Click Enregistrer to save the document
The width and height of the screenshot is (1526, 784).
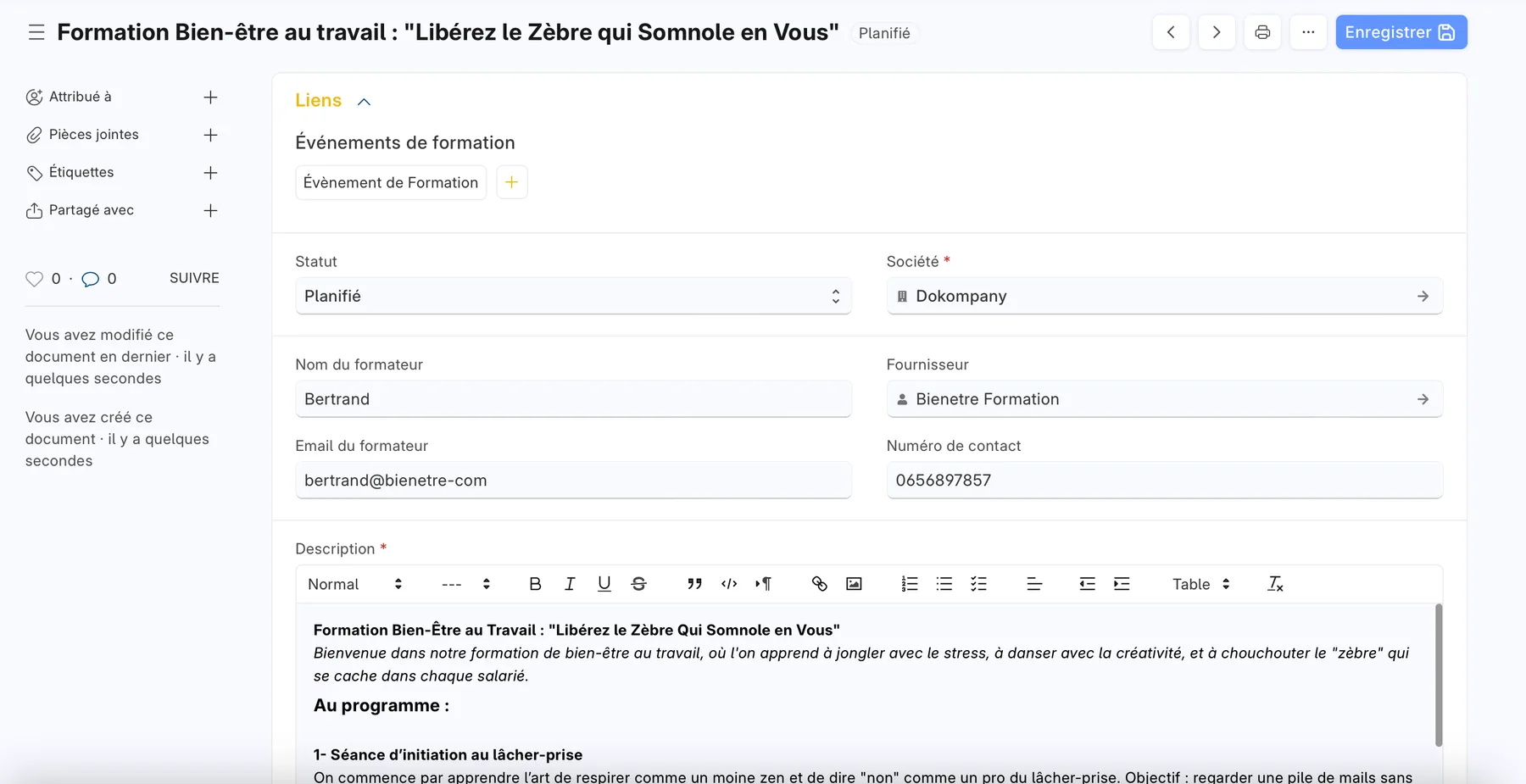point(1401,32)
